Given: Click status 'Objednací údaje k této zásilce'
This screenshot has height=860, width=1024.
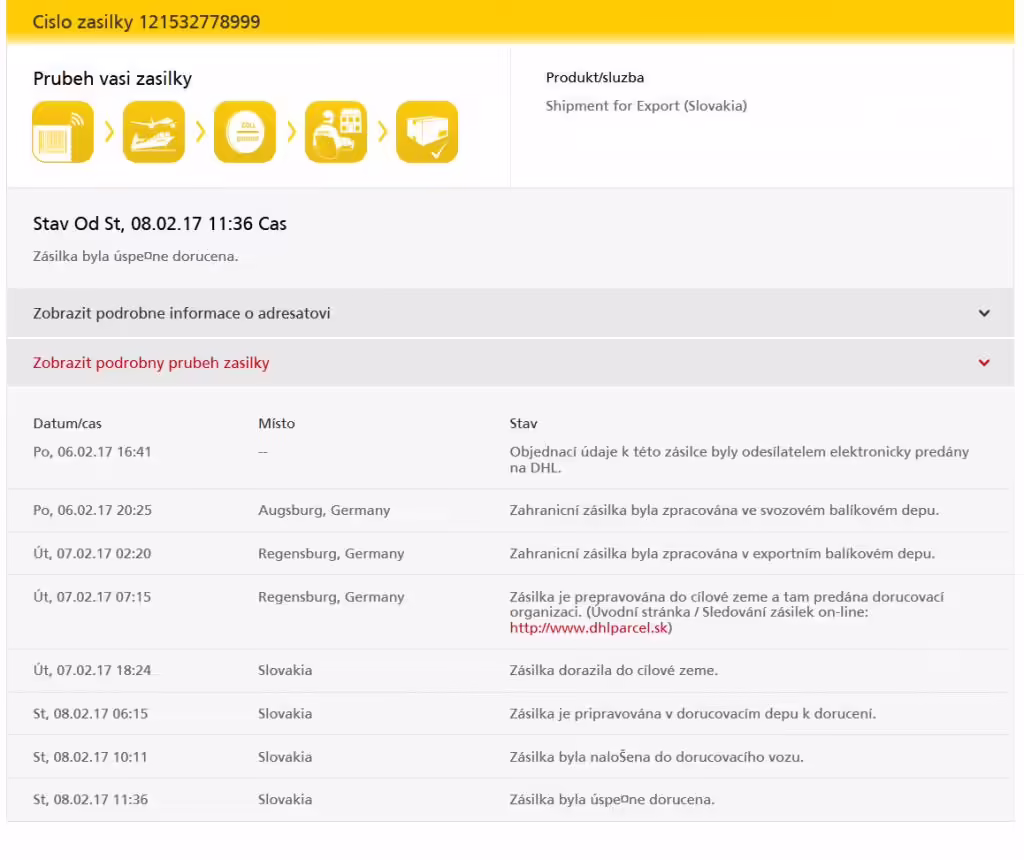Looking at the screenshot, I should pos(739,460).
